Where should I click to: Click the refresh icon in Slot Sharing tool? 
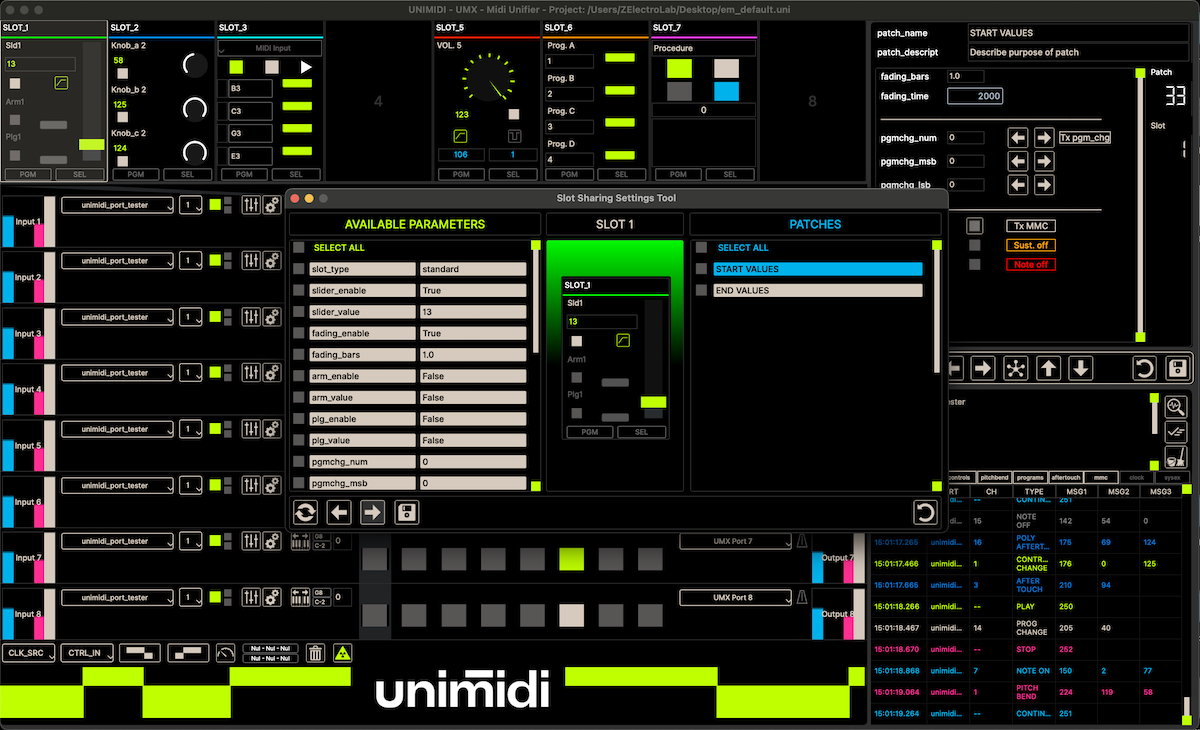305,513
